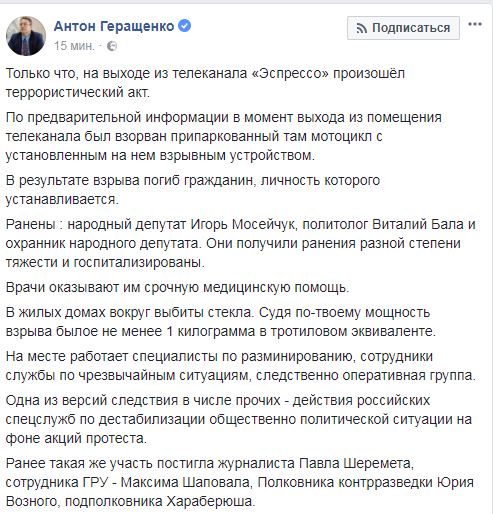Open Антон Геращенко's profile picture
The image size is (493, 514).
pyautogui.click(x=26, y=36)
